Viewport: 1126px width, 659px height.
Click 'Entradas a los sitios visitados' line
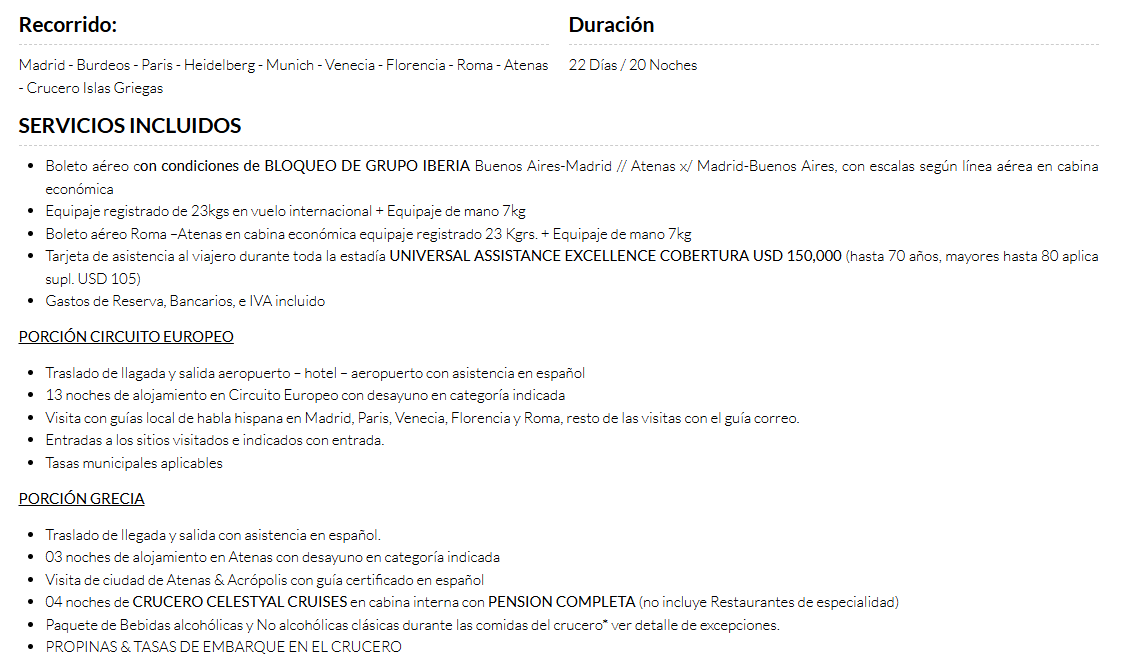tap(215, 440)
